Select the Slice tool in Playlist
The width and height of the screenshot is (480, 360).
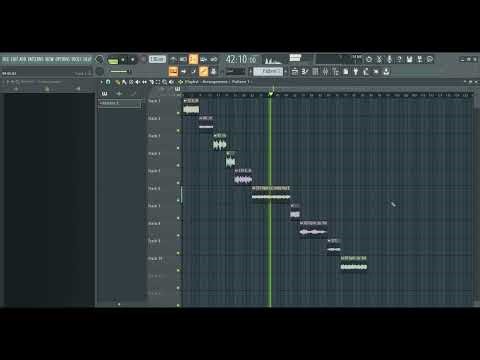click(x=151, y=82)
